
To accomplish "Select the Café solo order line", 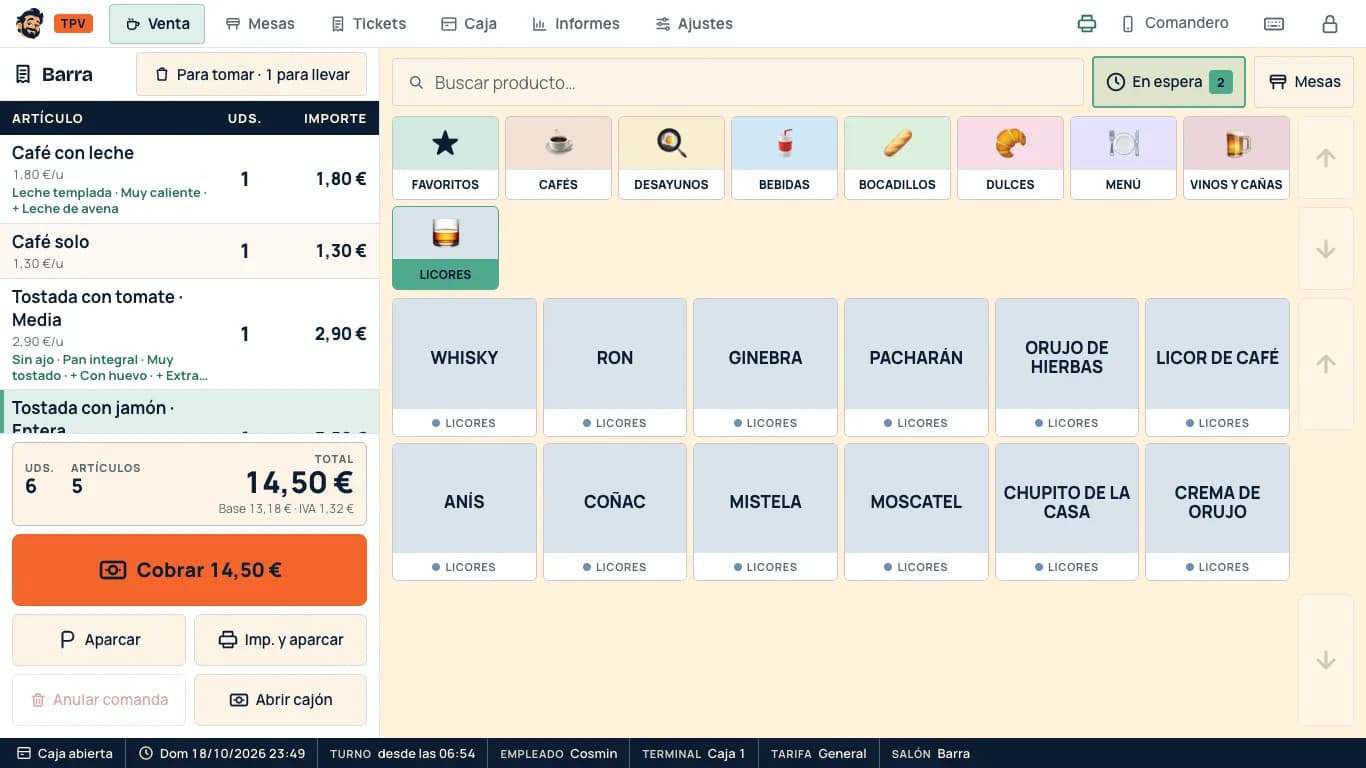I will 189,251.
